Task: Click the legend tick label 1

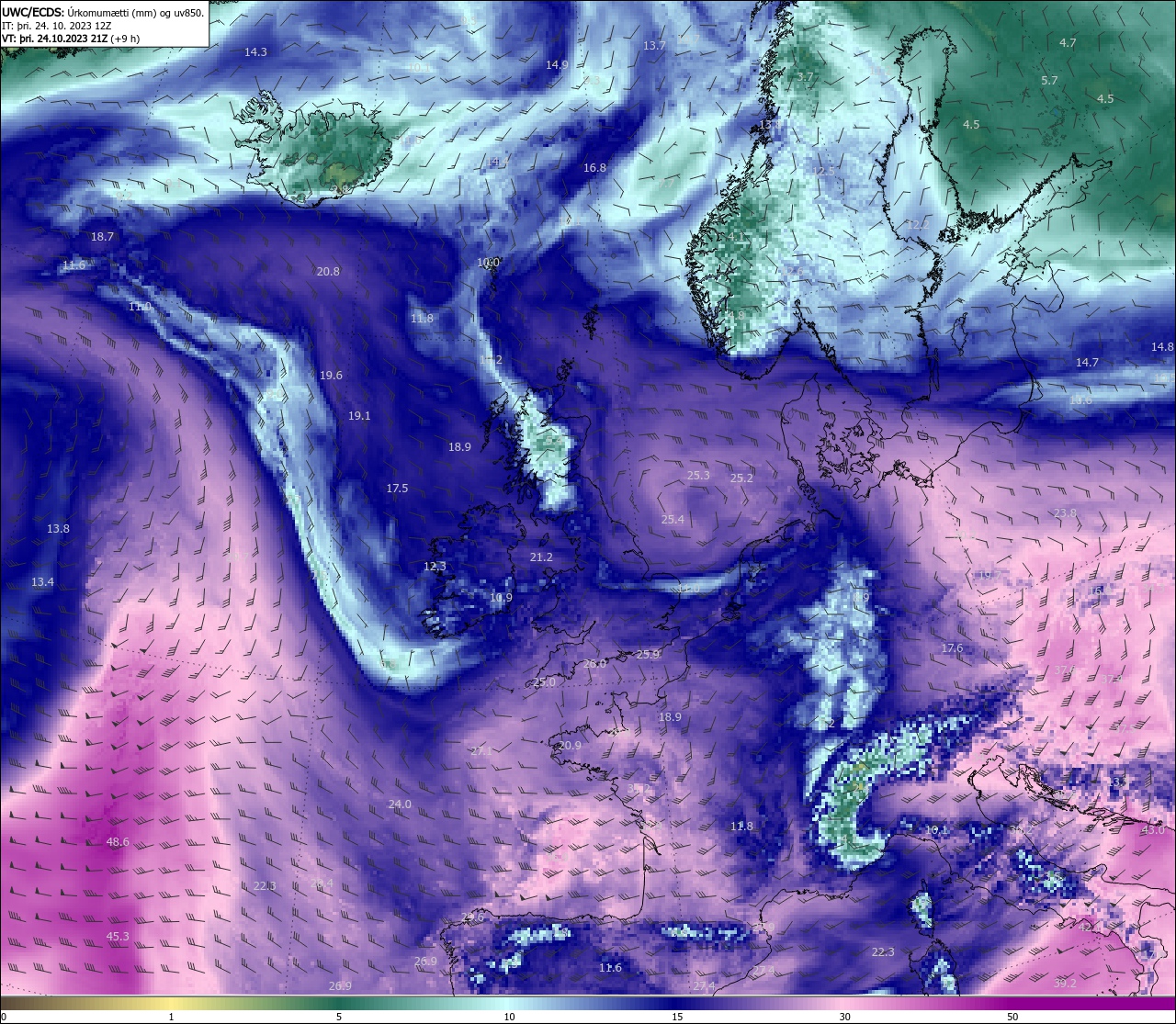Action: coord(172,1017)
